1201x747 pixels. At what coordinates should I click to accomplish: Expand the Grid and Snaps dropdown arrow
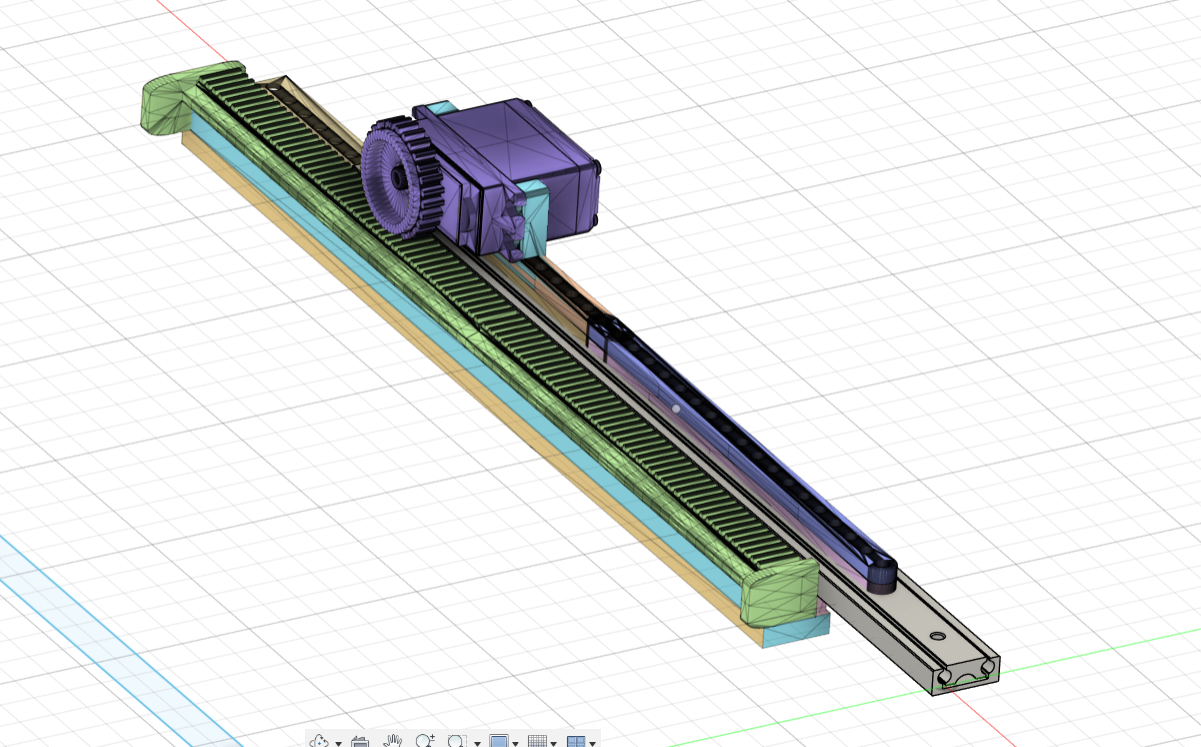[553, 744]
